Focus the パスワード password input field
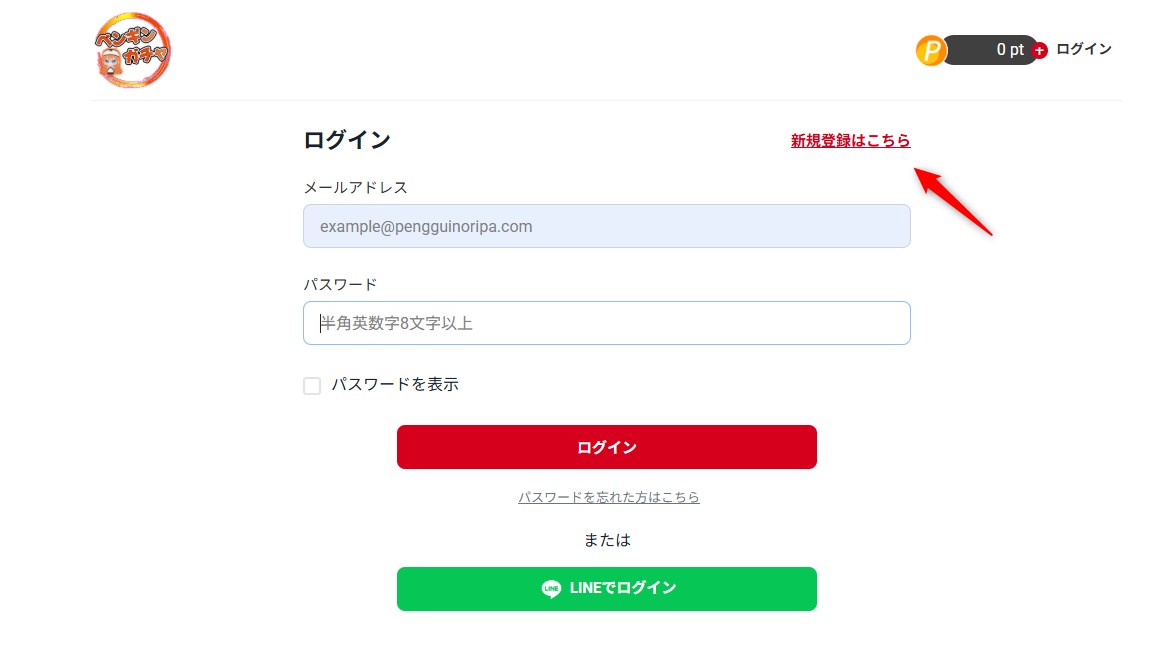Viewport: 1175px width, 658px height. 606,323
